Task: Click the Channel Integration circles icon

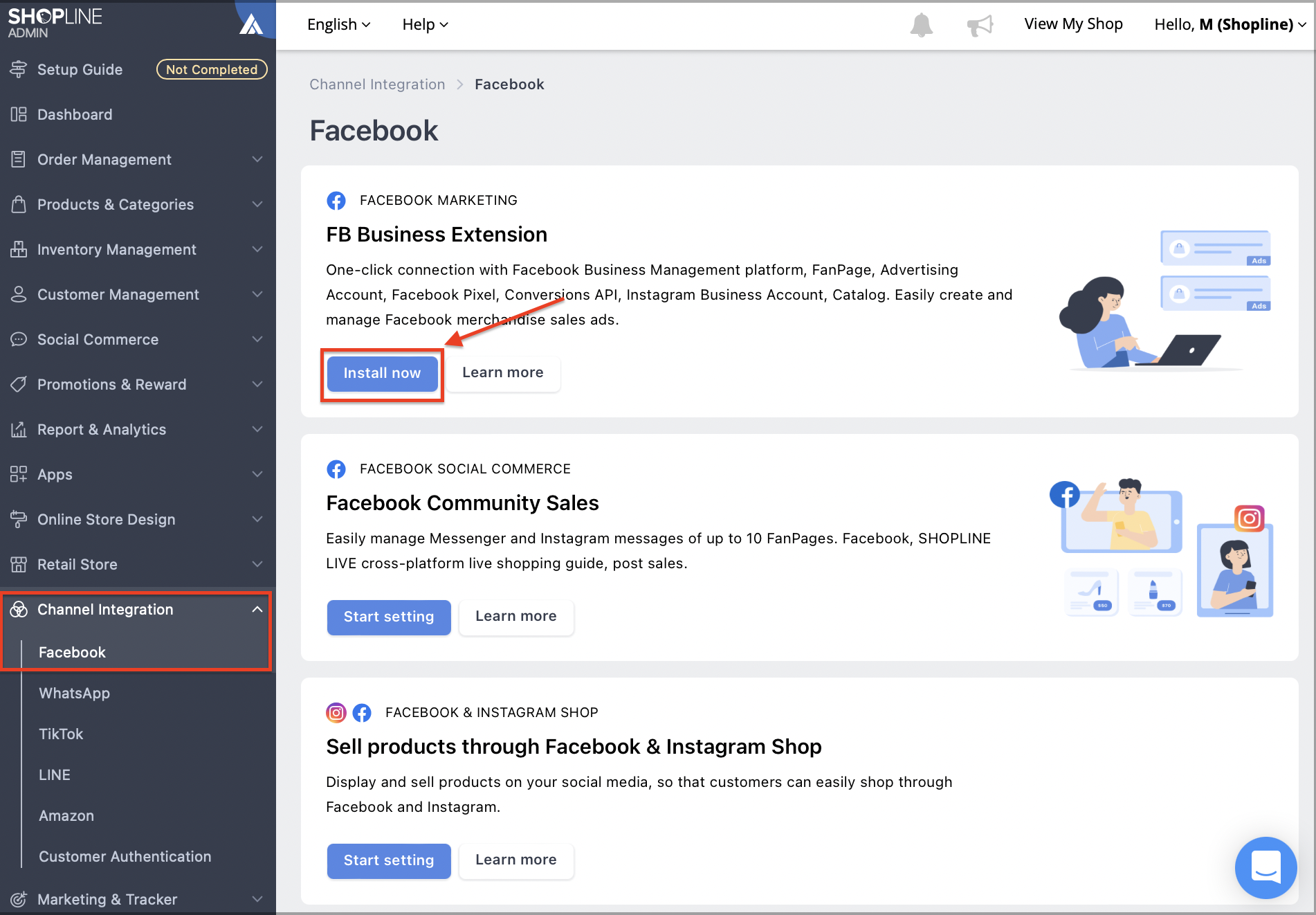Action: (19, 609)
